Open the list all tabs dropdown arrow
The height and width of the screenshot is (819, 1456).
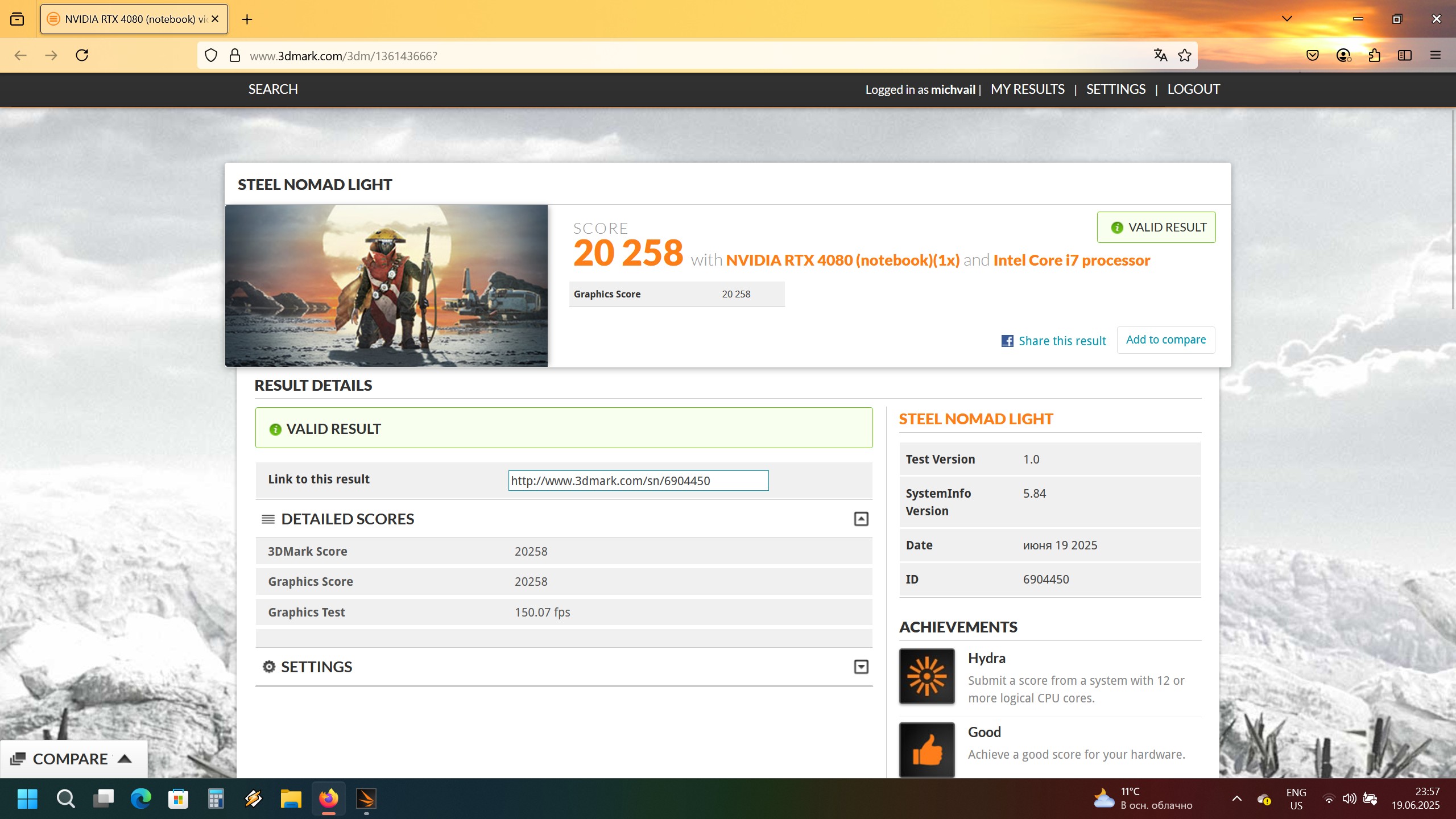coord(1287,19)
